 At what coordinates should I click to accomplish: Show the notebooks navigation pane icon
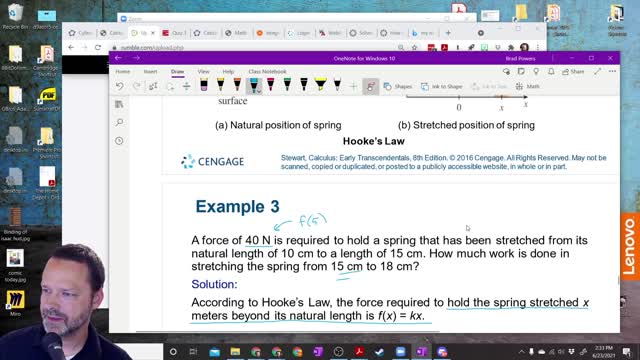coord(119,104)
